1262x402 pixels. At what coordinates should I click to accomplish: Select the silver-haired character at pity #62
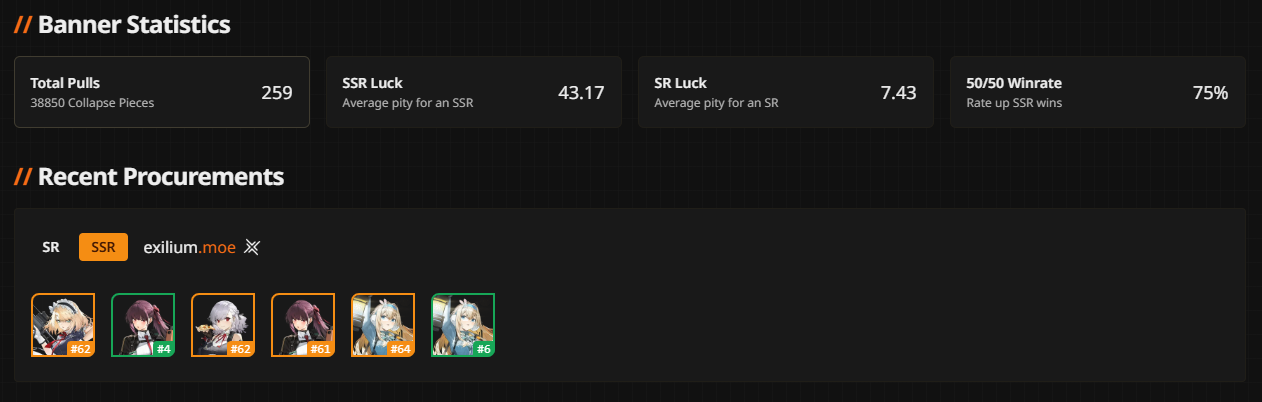223,325
